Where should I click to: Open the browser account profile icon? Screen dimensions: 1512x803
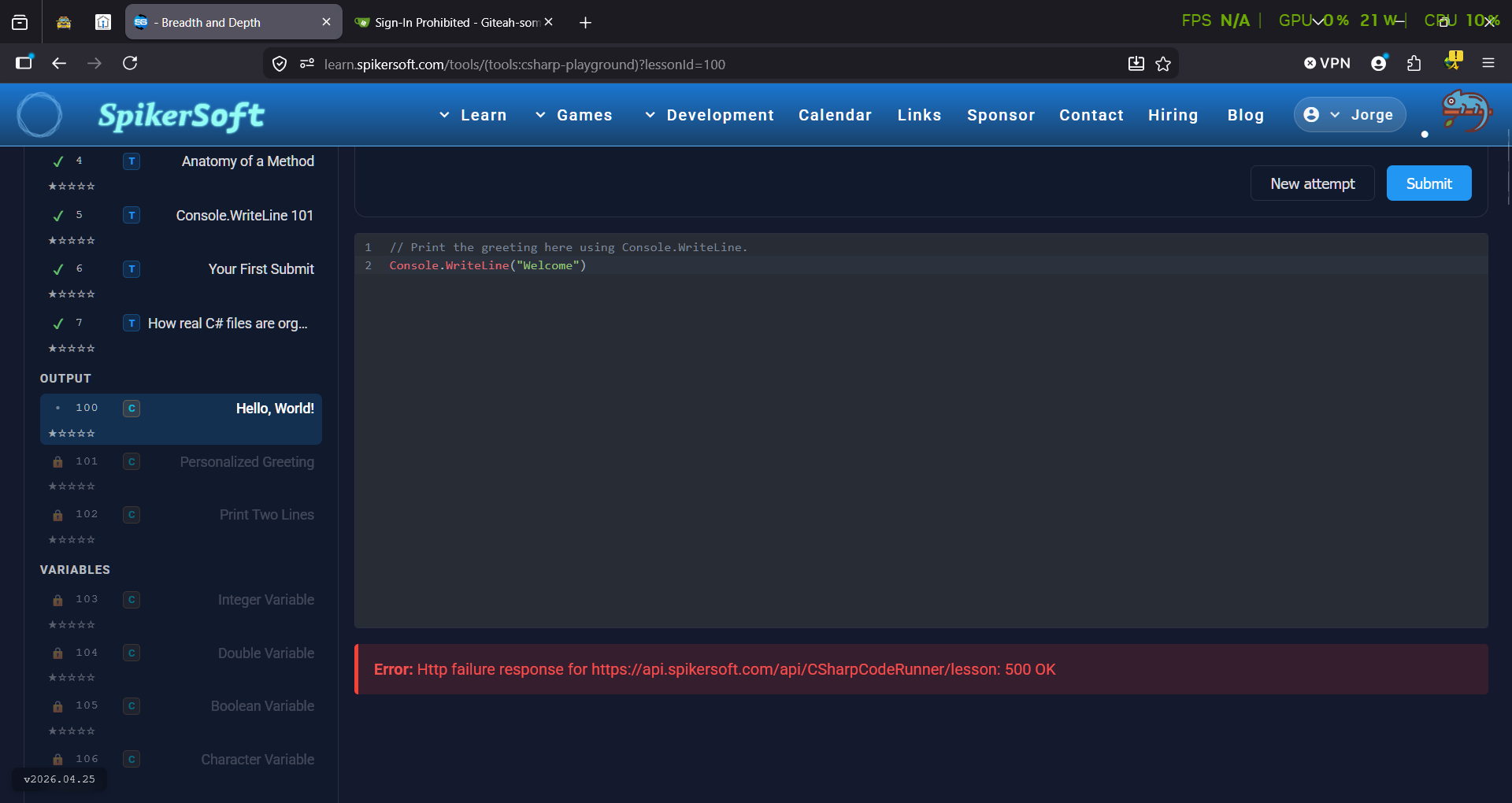click(x=1379, y=63)
